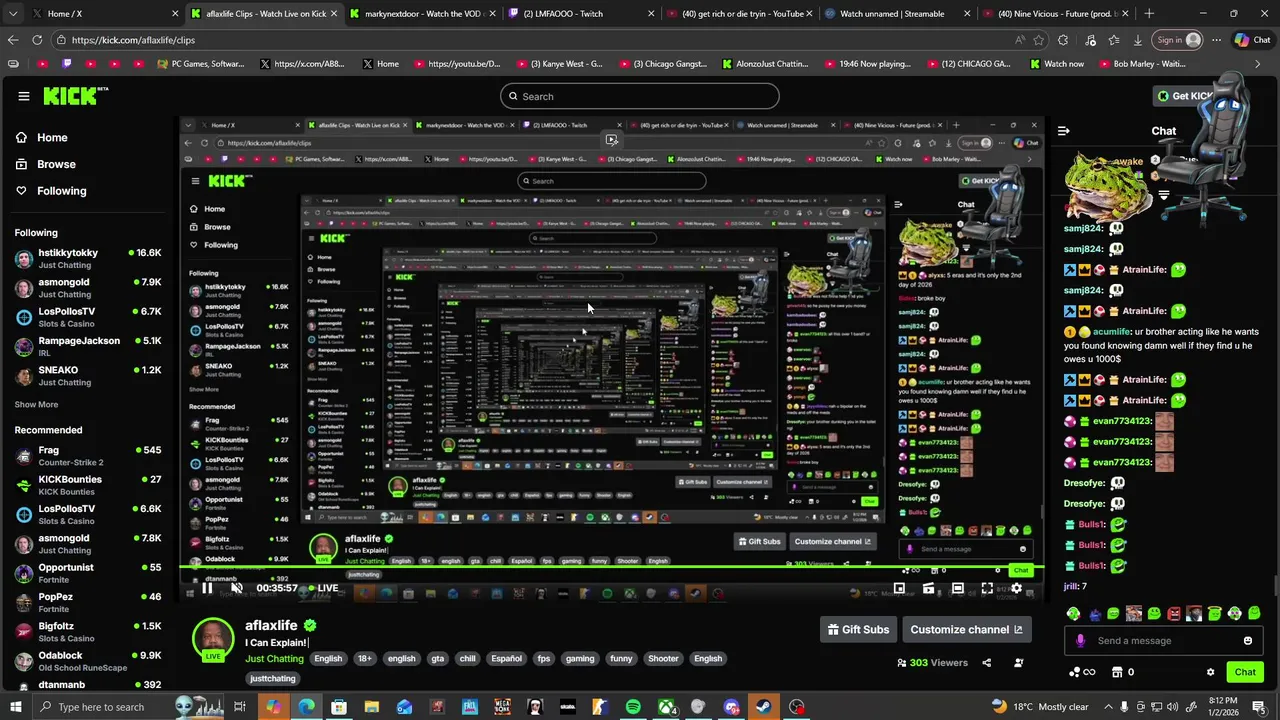Open hstikkytokky channel in Following list
The height and width of the screenshot is (720, 1280).
[88, 259]
